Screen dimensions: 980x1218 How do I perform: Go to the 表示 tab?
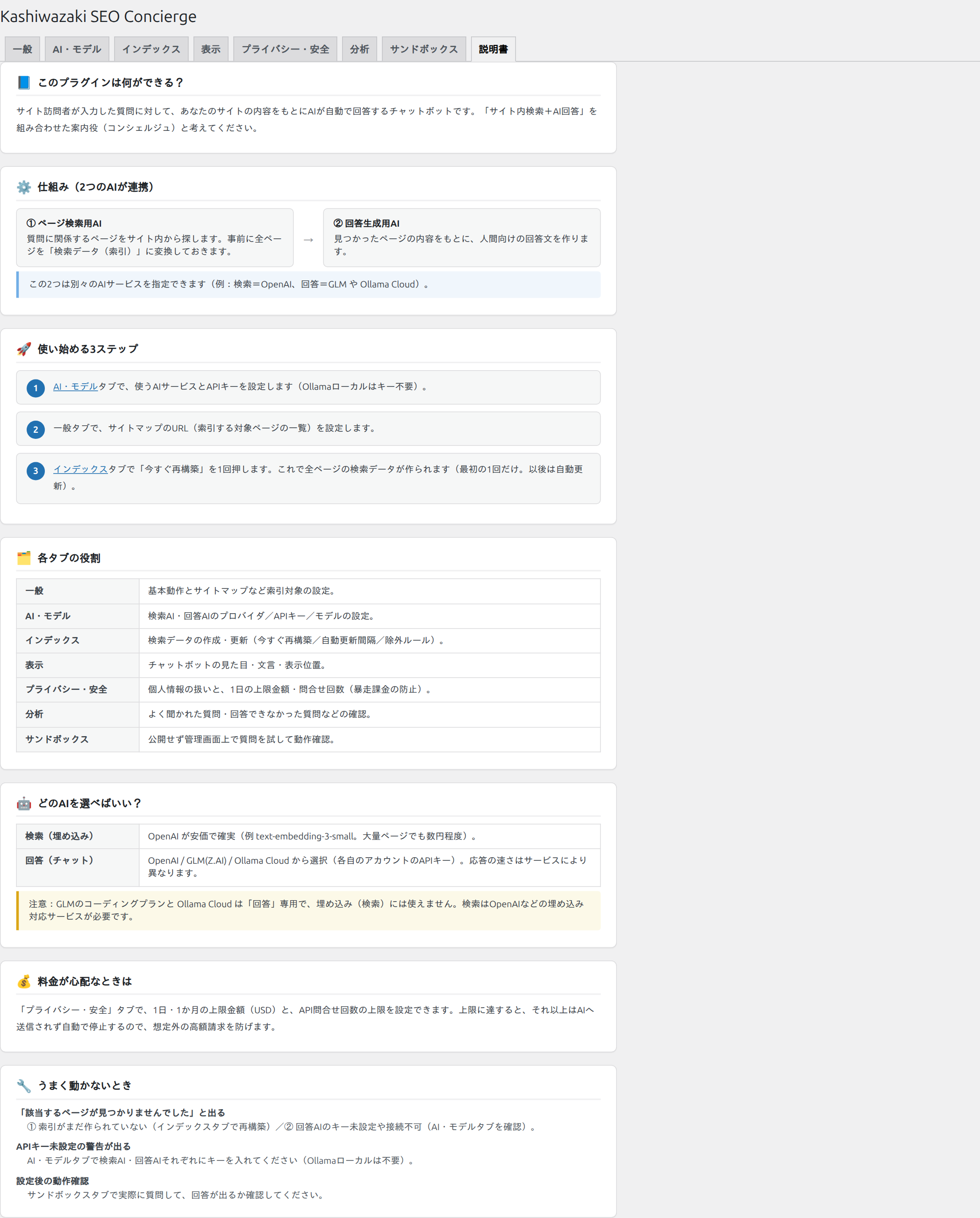211,49
